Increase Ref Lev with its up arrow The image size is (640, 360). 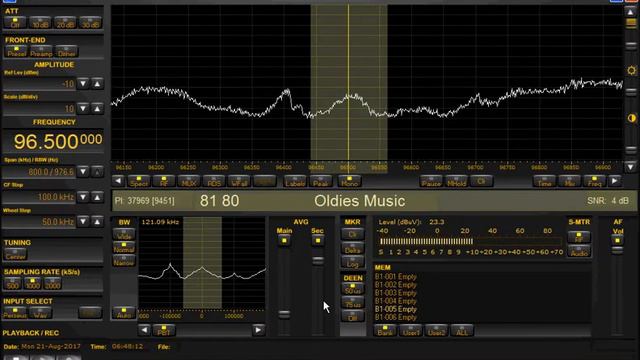(97, 84)
